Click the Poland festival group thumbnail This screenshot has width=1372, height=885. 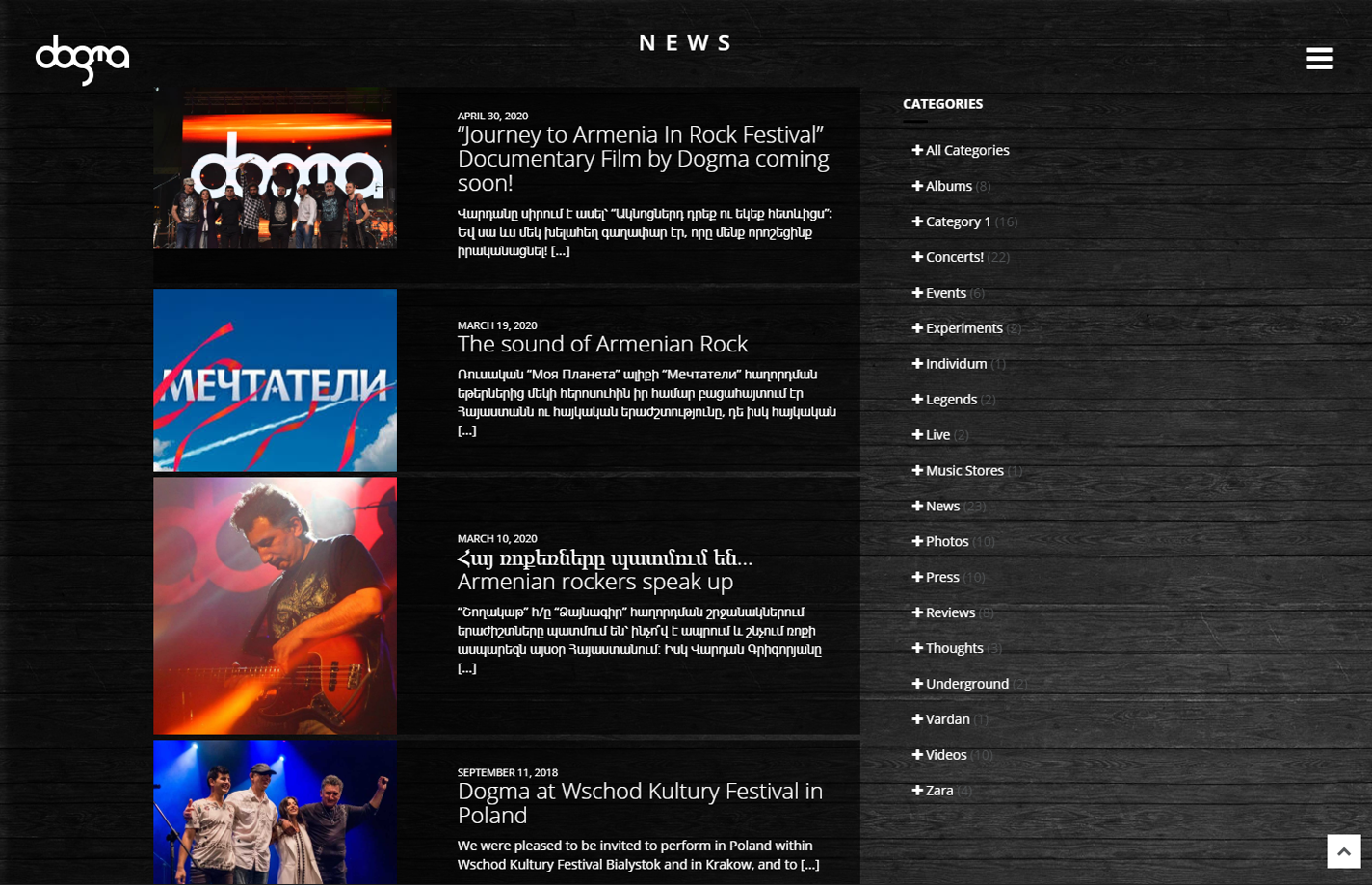click(x=275, y=813)
